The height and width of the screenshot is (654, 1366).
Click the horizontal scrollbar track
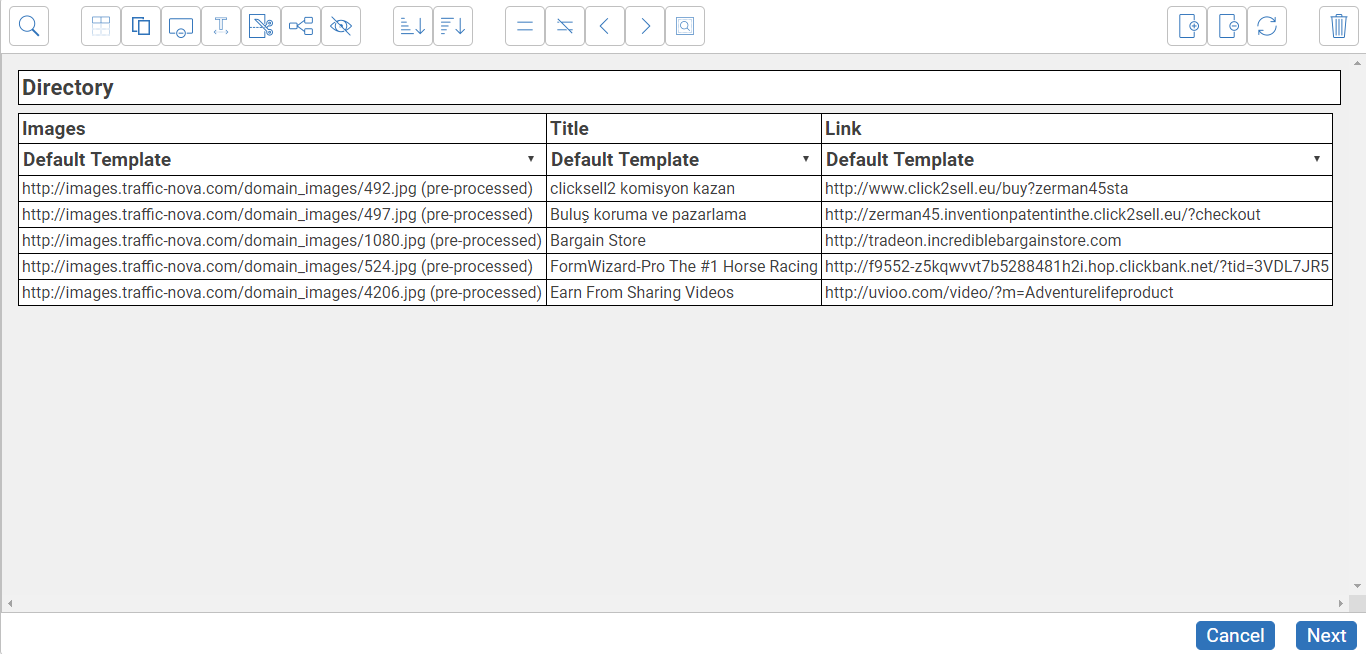click(675, 604)
